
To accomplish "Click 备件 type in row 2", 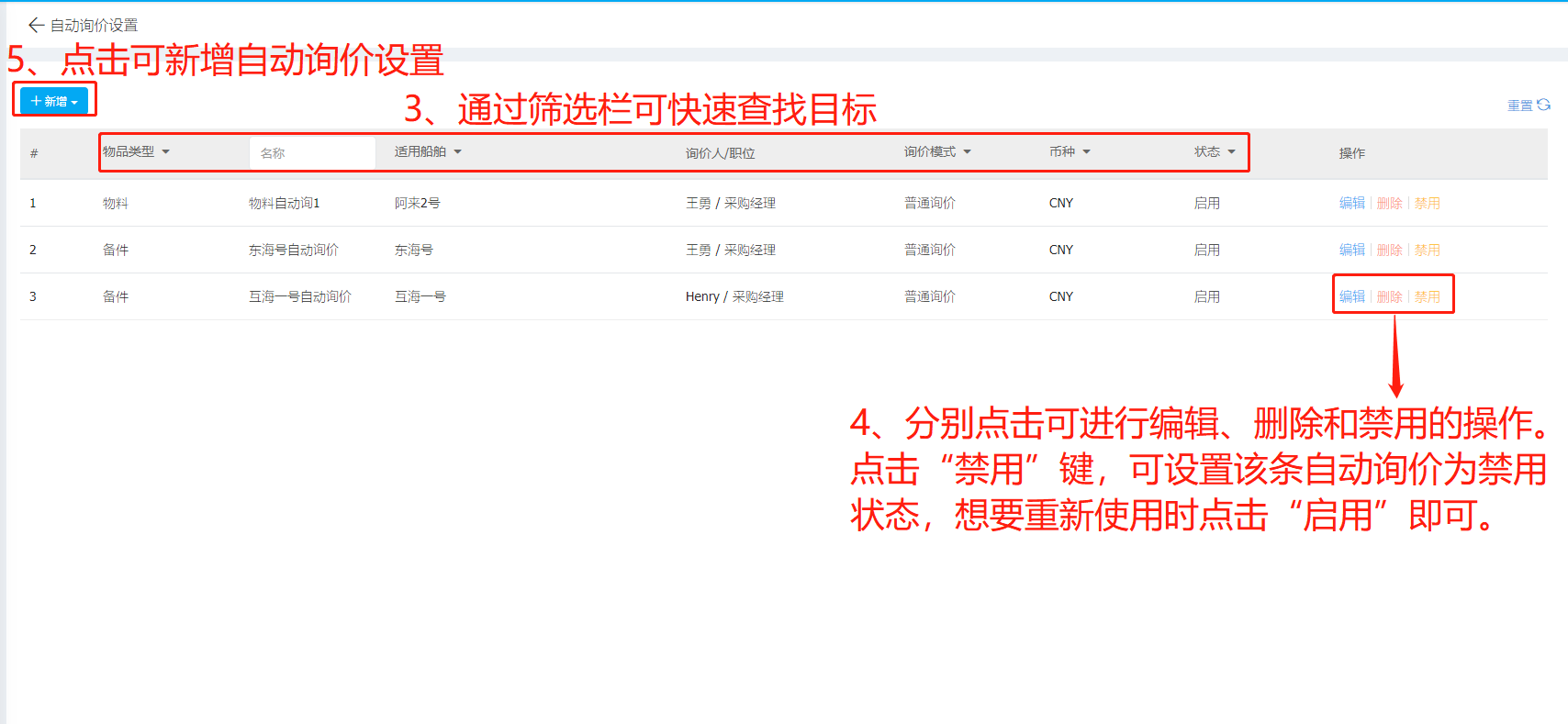I will 116,250.
